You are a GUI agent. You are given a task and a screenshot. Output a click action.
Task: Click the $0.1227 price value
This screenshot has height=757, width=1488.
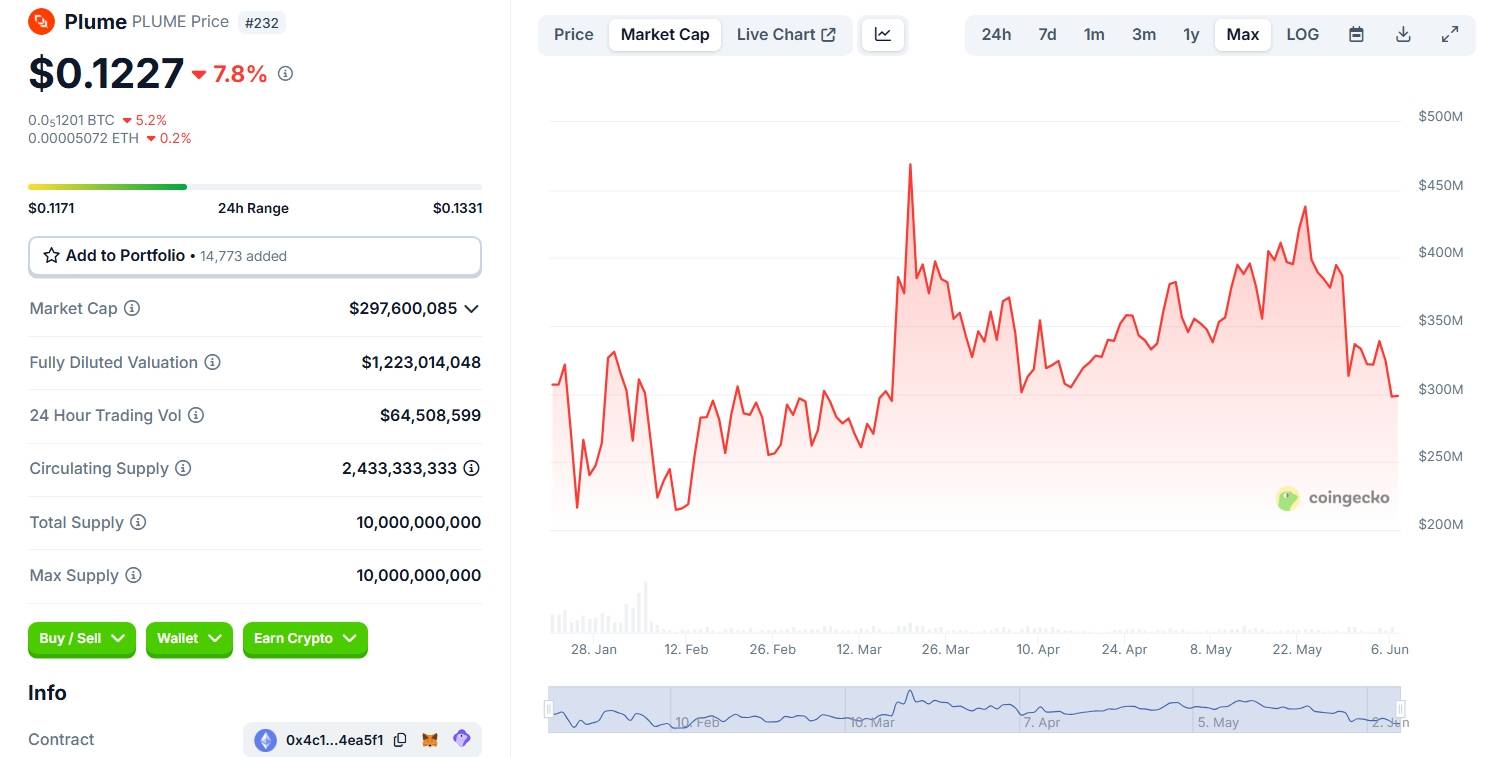pyautogui.click(x=106, y=73)
